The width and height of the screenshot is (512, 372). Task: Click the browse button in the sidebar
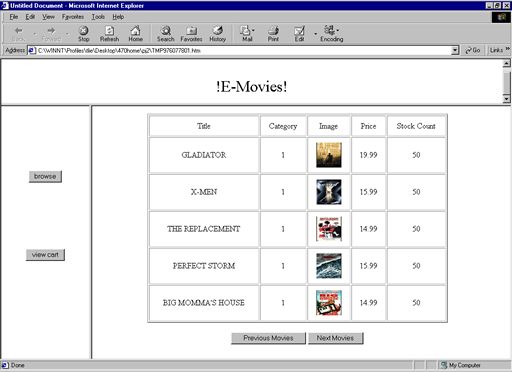click(x=45, y=176)
